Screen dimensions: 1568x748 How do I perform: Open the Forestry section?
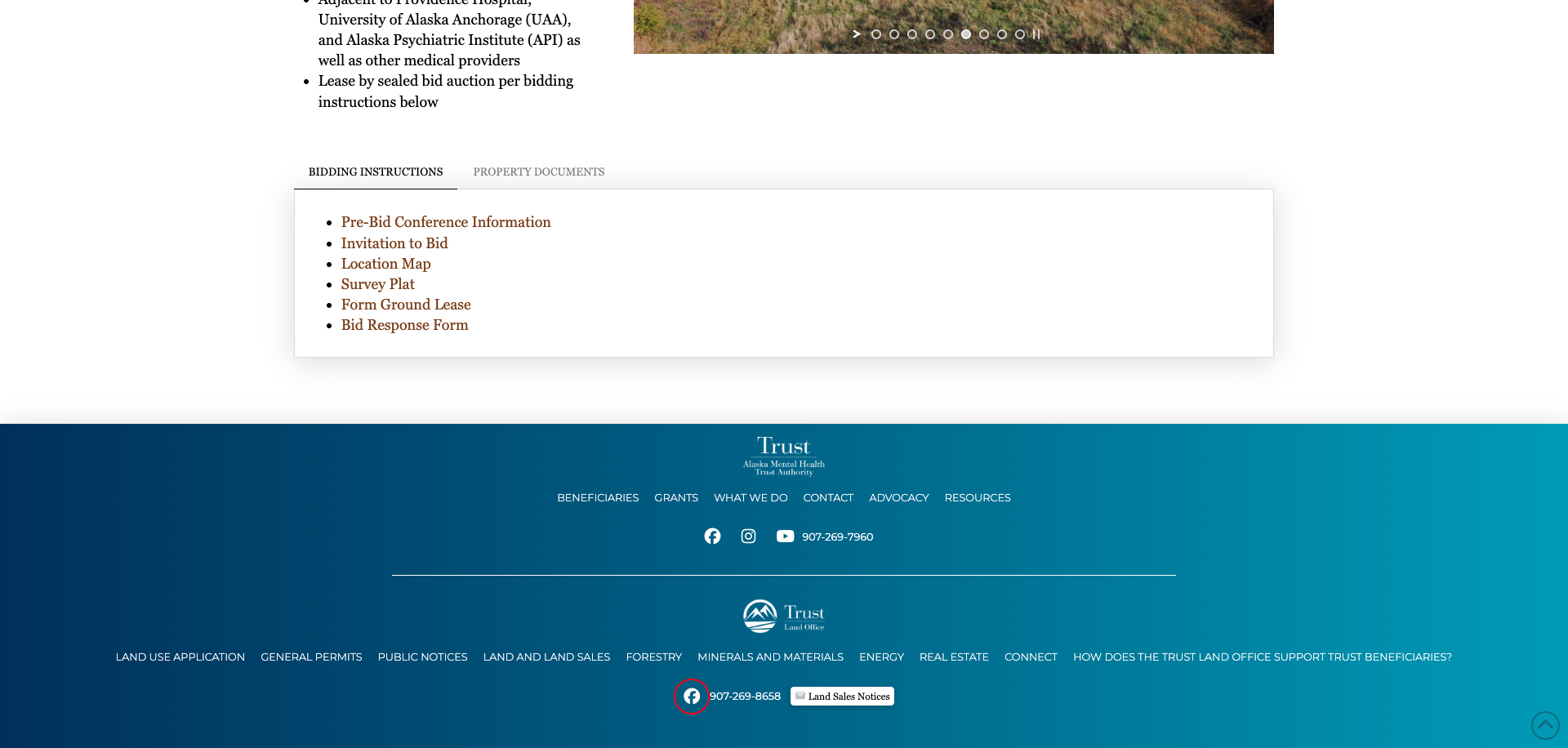tap(653, 657)
